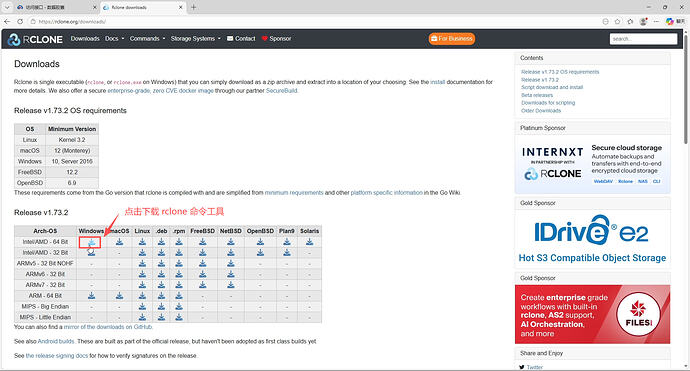Viewport: 690px width, 371px height.
Task: Open mirror of the downloads on GitHub
Action: (108, 327)
